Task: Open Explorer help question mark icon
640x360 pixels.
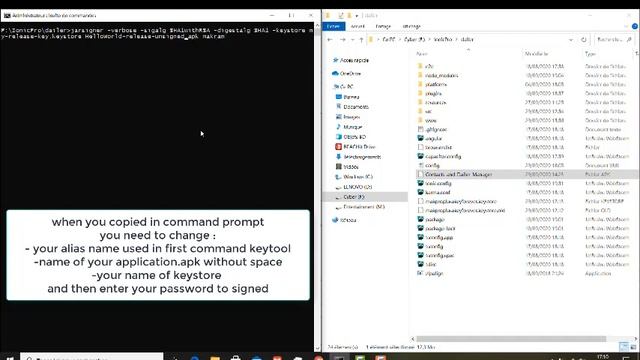Action: (x=635, y=26)
